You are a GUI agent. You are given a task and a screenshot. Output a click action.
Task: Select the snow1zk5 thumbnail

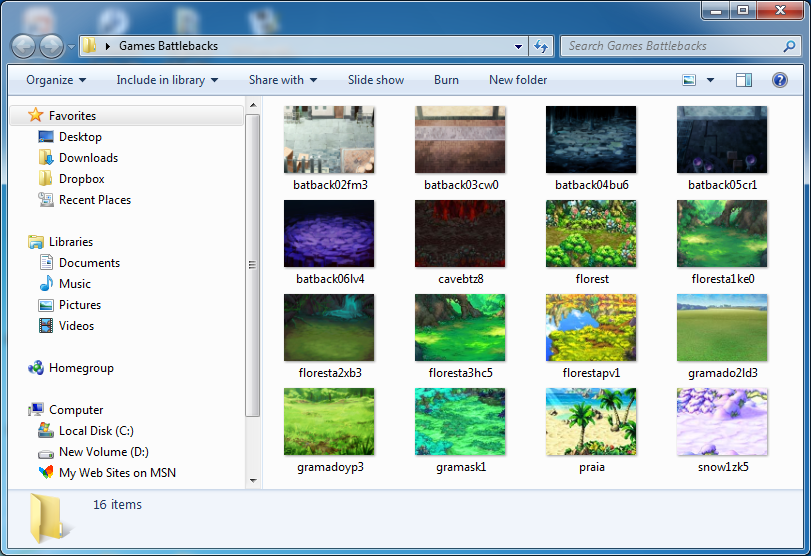pos(722,422)
